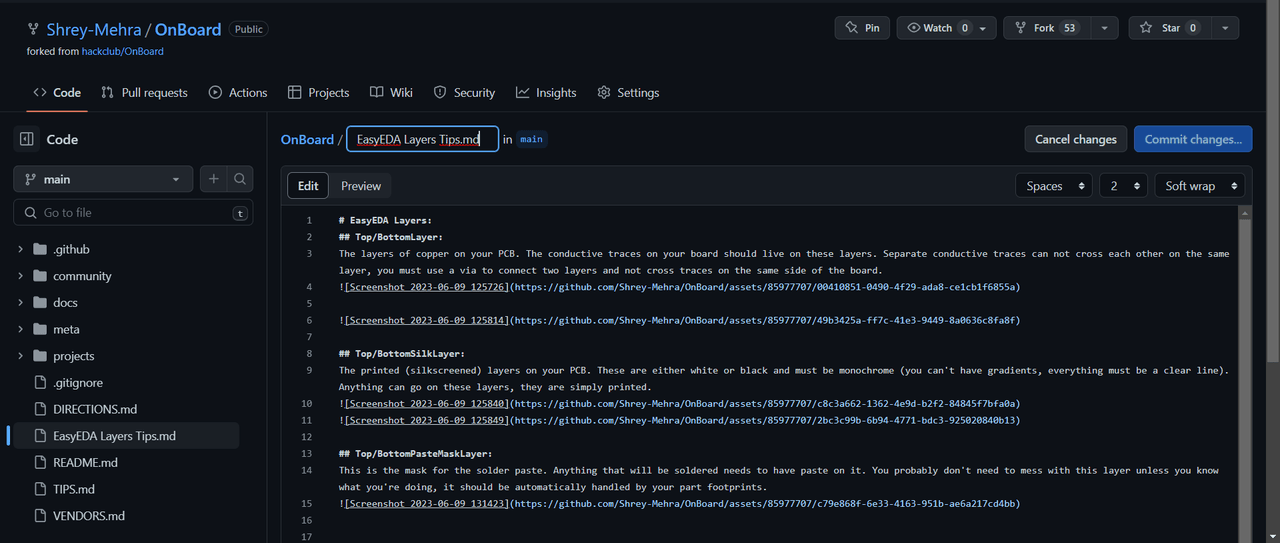Image resolution: width=1280 pixels, height=543 pixels.
Task: Open the Watch notifications dropdown
Action: click(945, 28)
